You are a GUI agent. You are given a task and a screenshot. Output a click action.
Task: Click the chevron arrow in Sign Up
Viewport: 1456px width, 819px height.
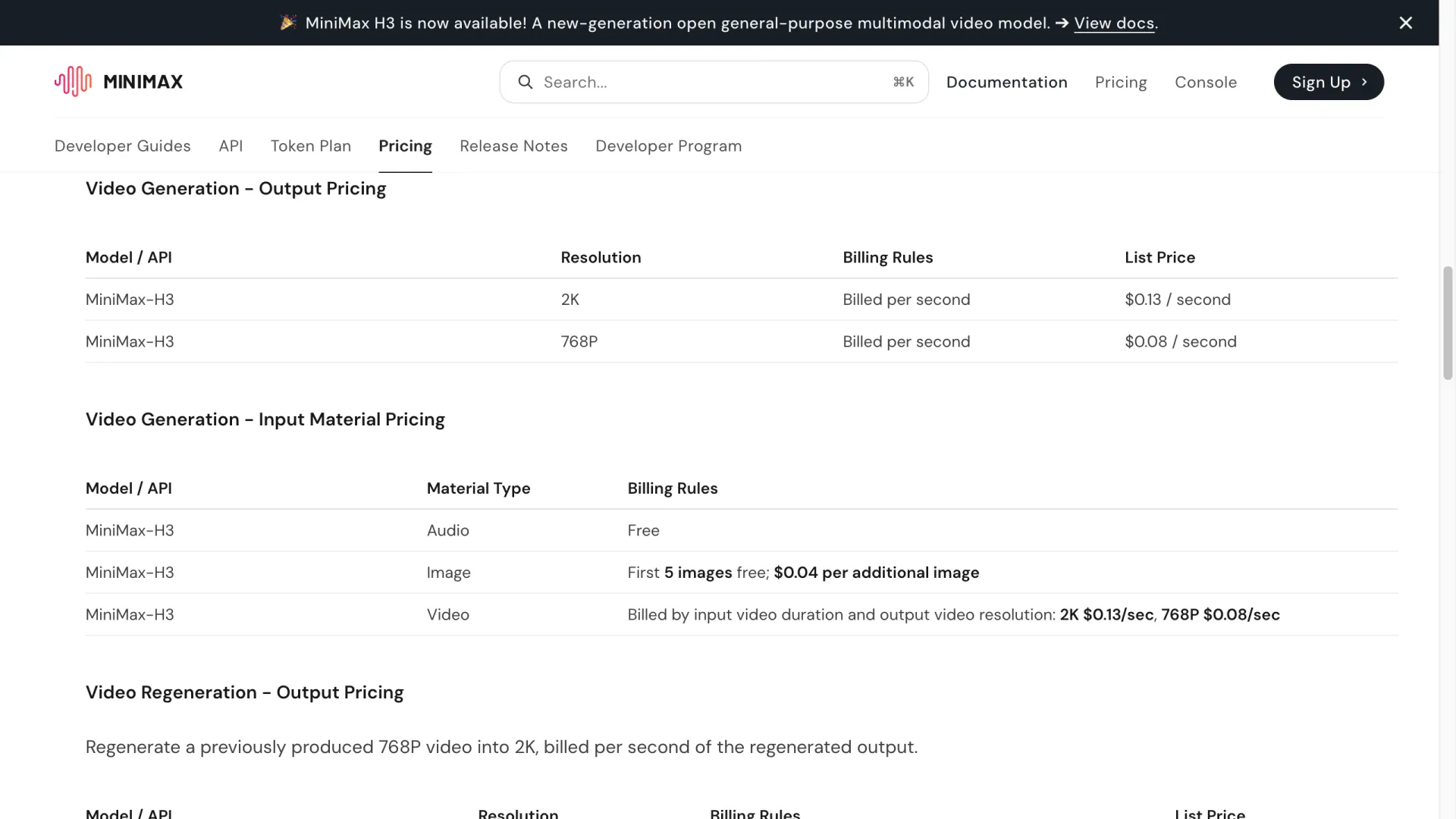1364,82
